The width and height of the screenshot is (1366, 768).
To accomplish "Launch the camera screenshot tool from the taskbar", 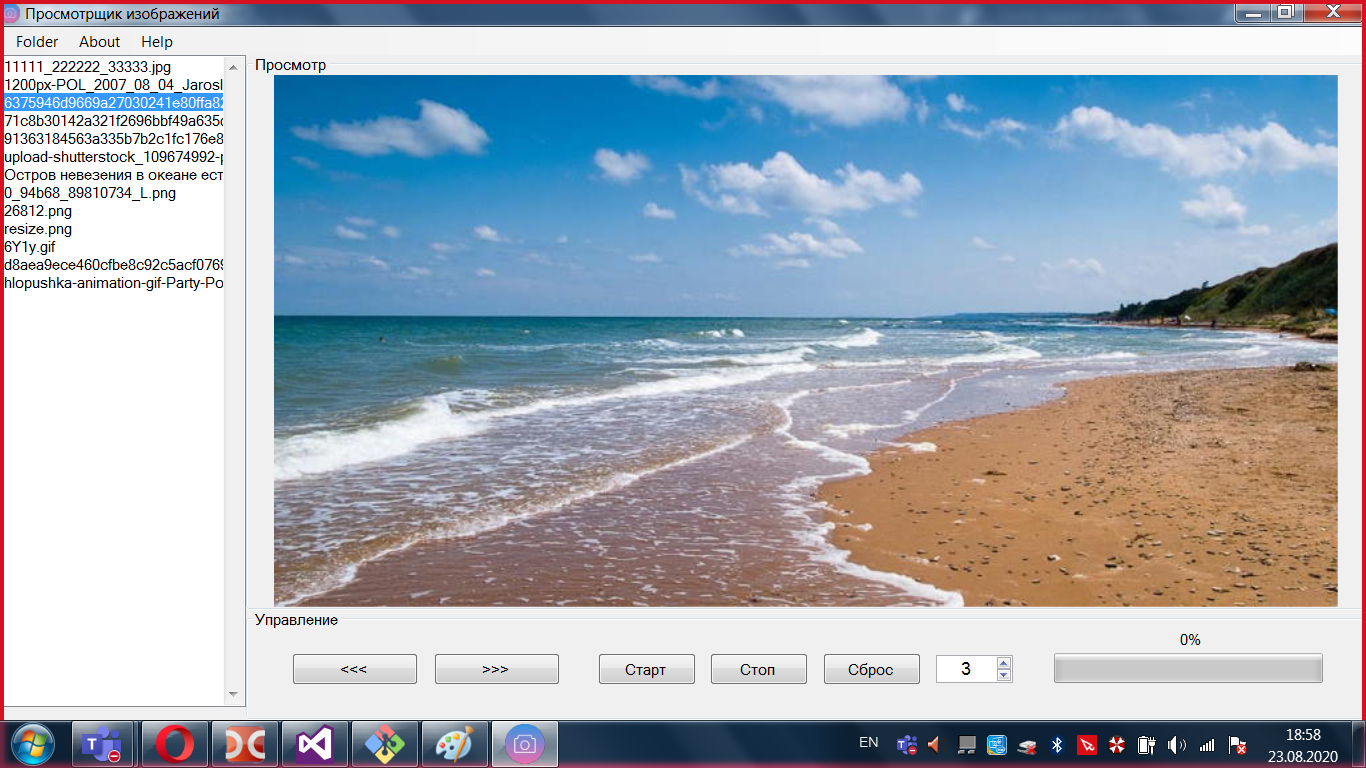I will pyautogui.click(x=524, y=744).
